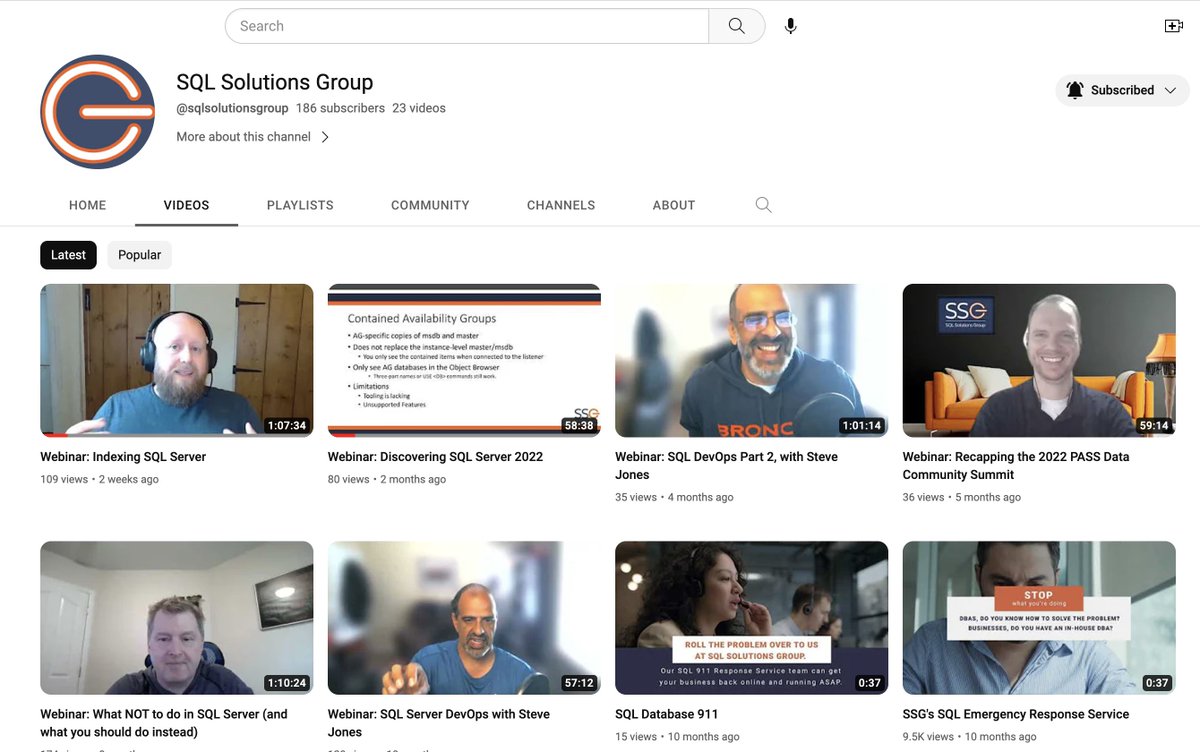Play SSG's SQL Emergency Response thumbnail
This screenshot has height=752, width=1200.
[x=1039, y=618]
